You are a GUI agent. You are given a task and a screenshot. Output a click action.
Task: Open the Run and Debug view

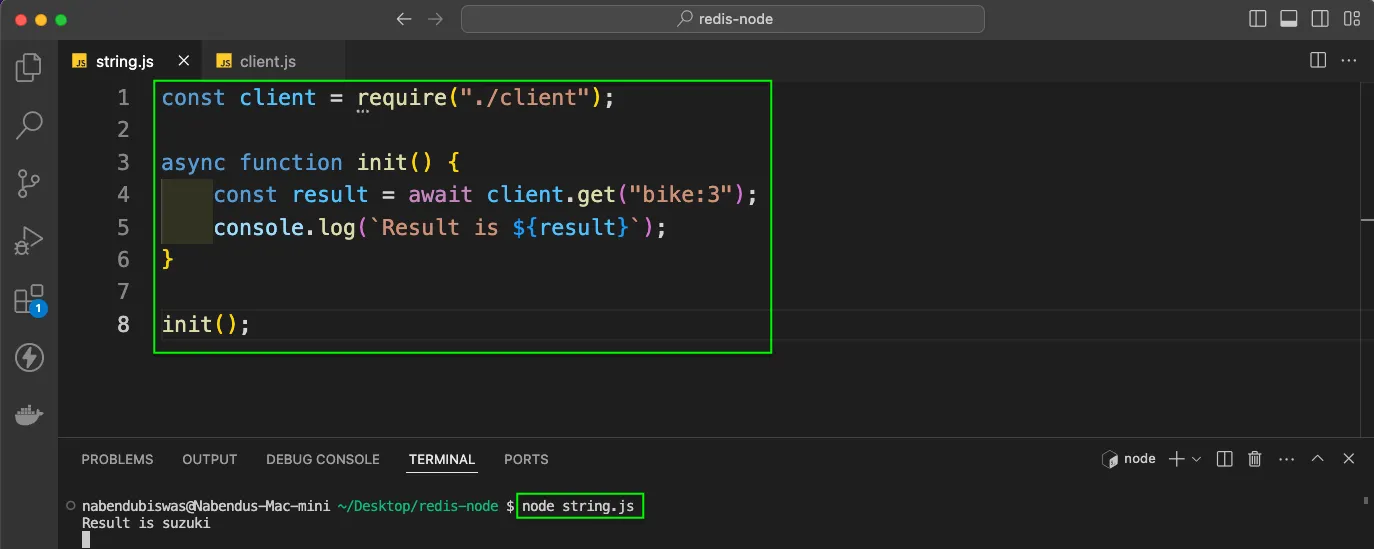click(x=29, y=241)
